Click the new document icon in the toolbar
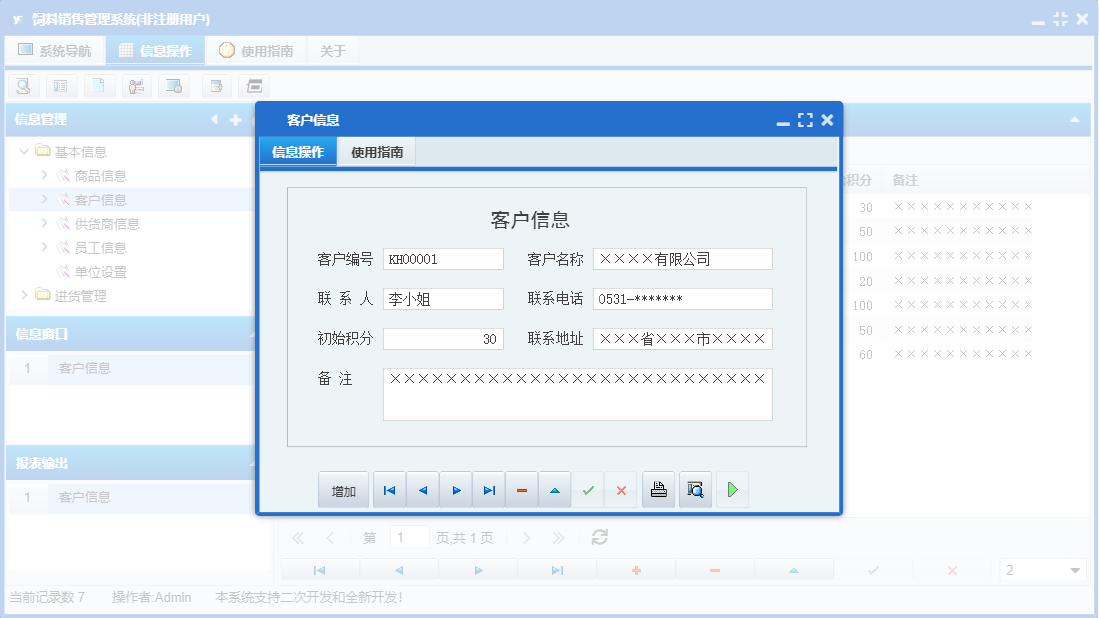This screenshot has width=1099, height=618. click(98, 86)
